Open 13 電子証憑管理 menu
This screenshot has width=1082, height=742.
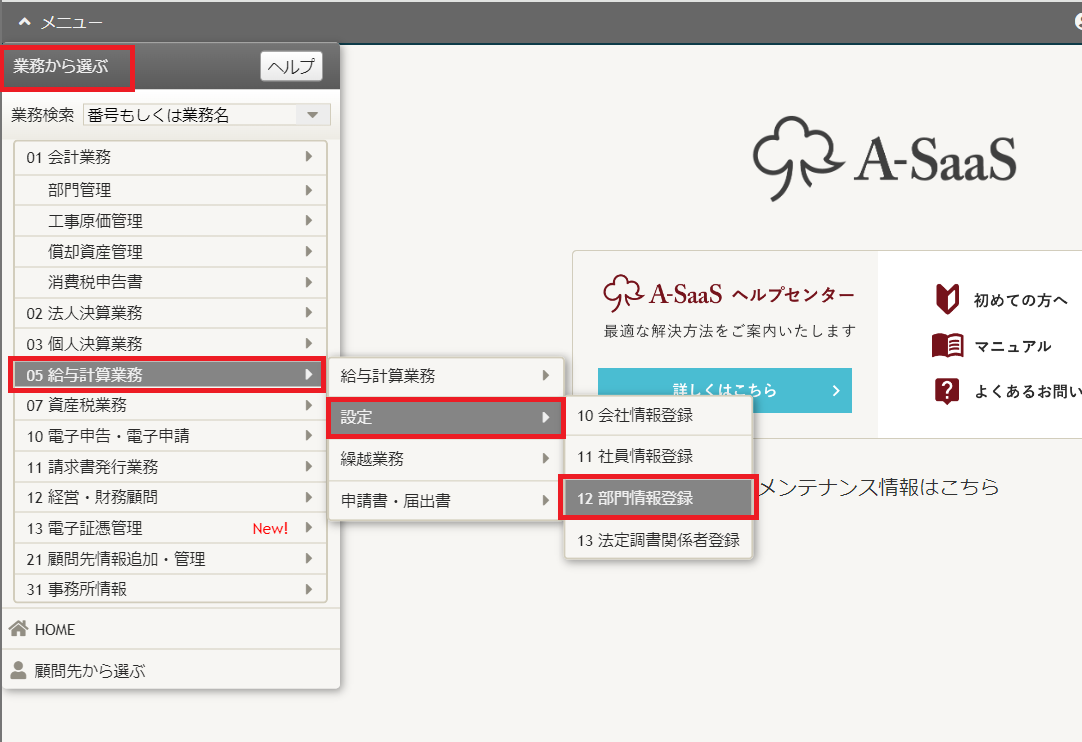170,528
